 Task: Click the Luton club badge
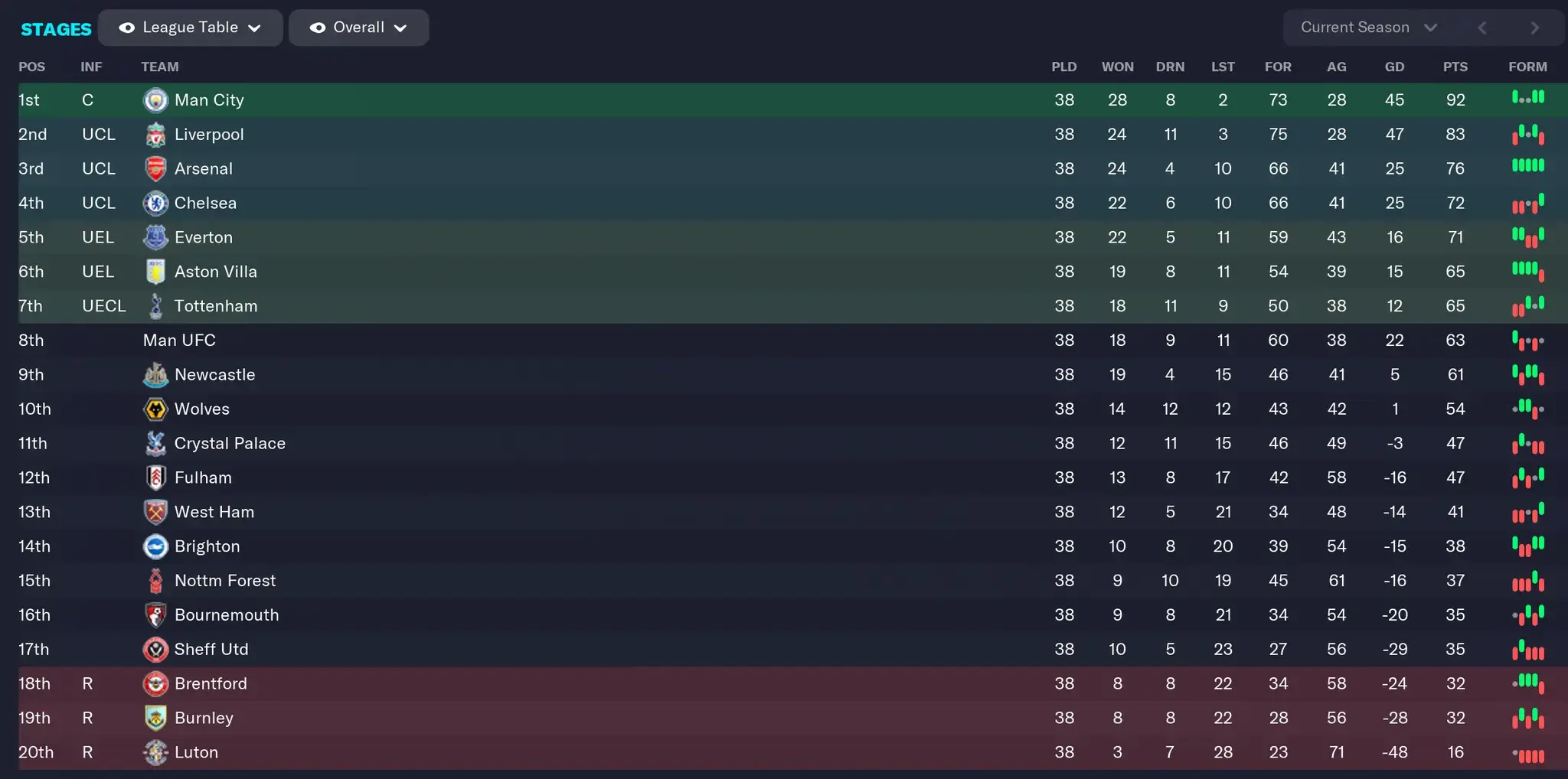pos(155,752)
